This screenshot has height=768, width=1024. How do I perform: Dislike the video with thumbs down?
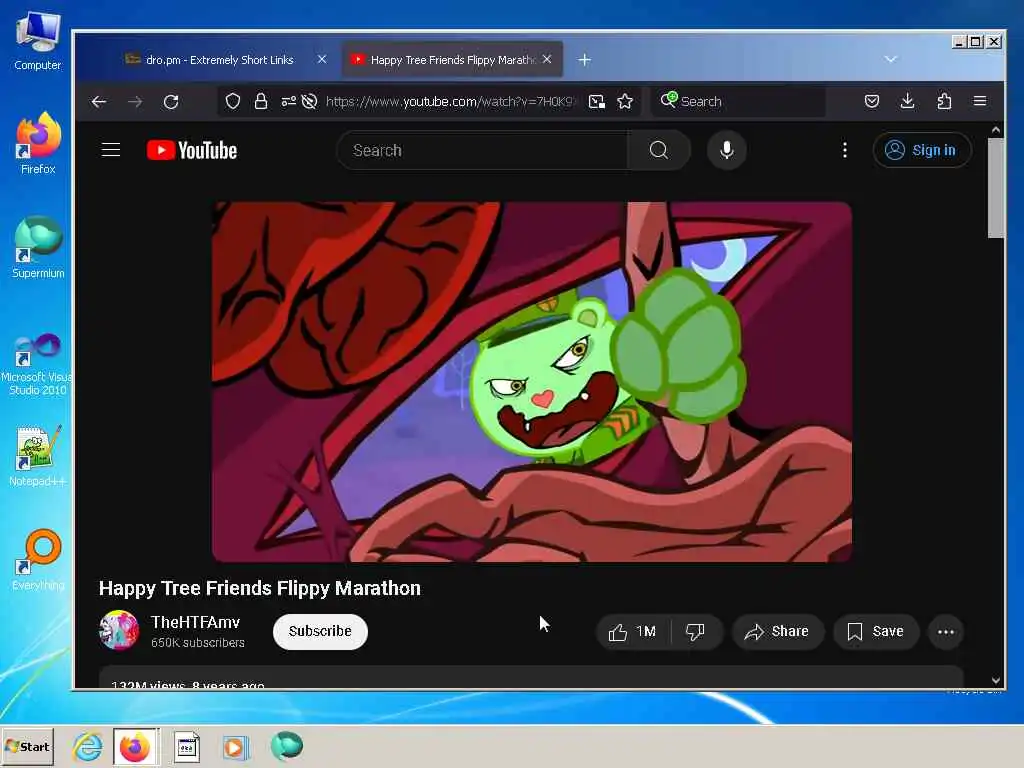pyautogui.click(x=696, y=632)
